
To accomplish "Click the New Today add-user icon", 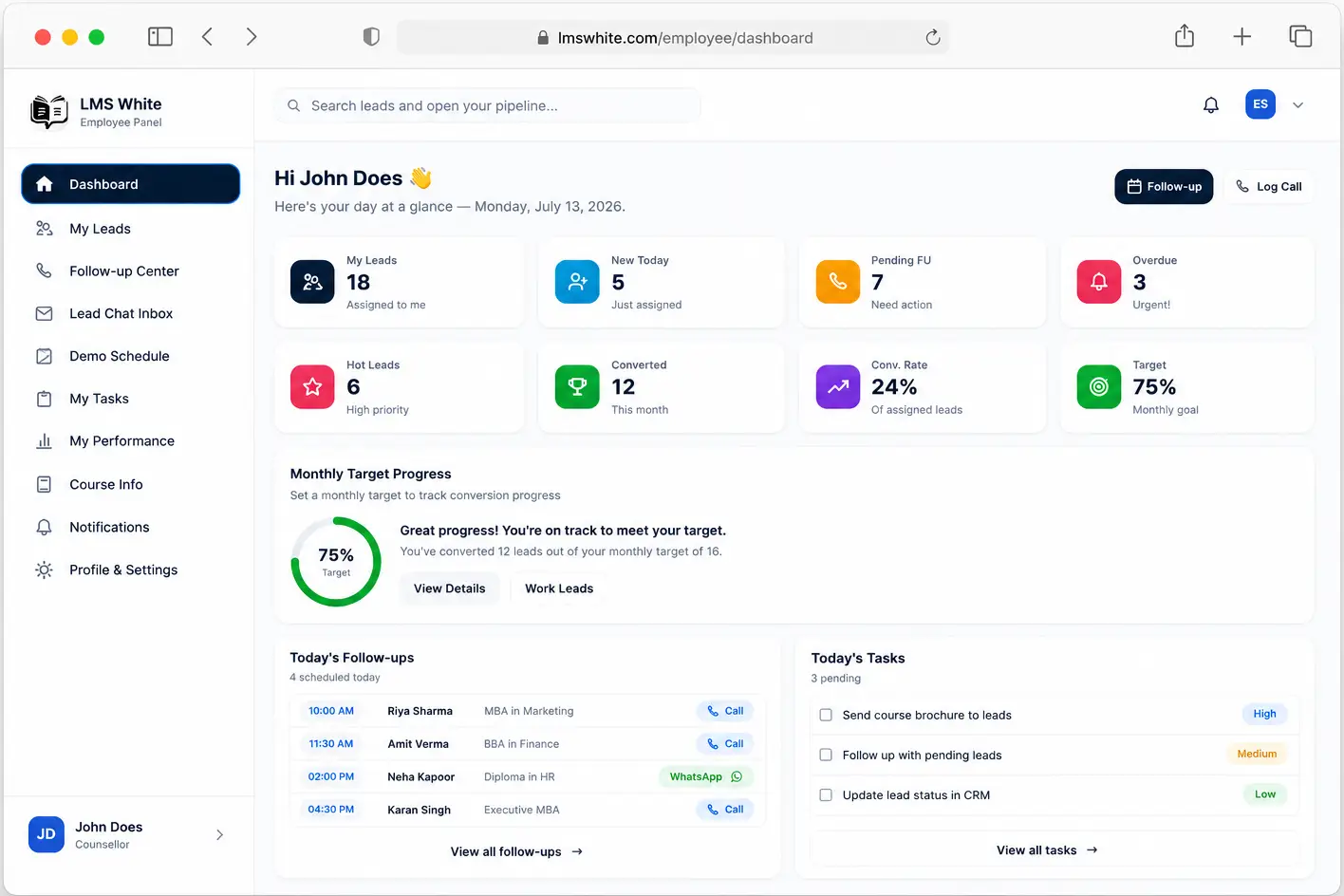I will coord(577,282).
